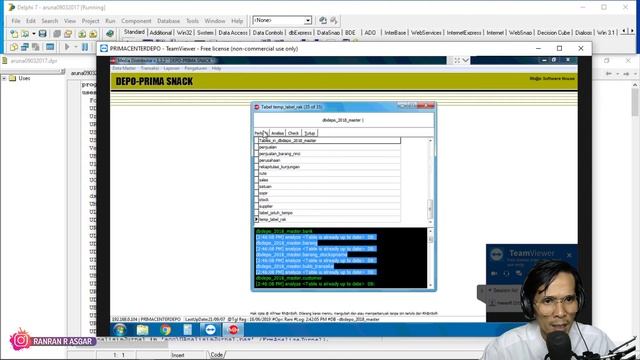Click the Toggle Form/Unit icon
Image resolution: width=640 pixels, height=360 pixels.
coord(36,47)
